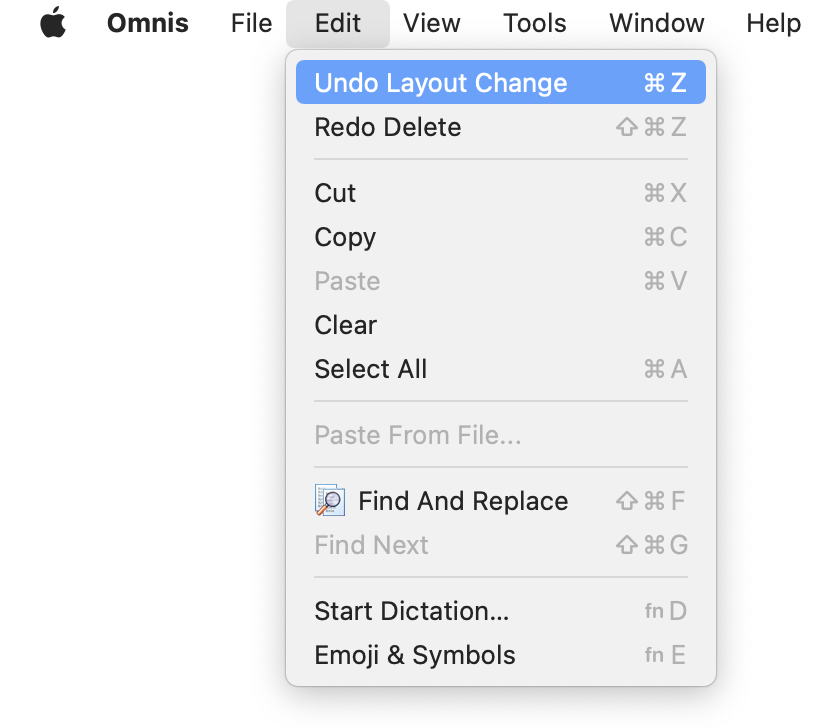Choose Copy from the Edit menu

[500, 237]
